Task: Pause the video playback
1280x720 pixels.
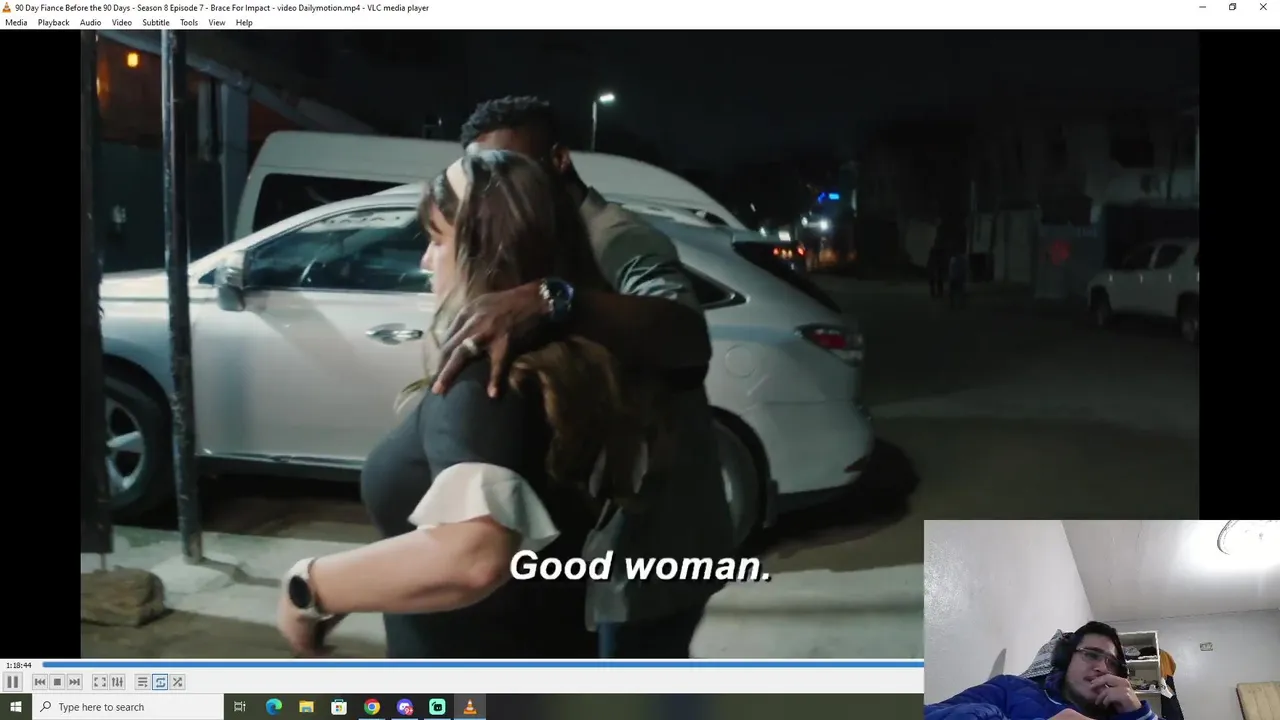Action: [13, 682]
